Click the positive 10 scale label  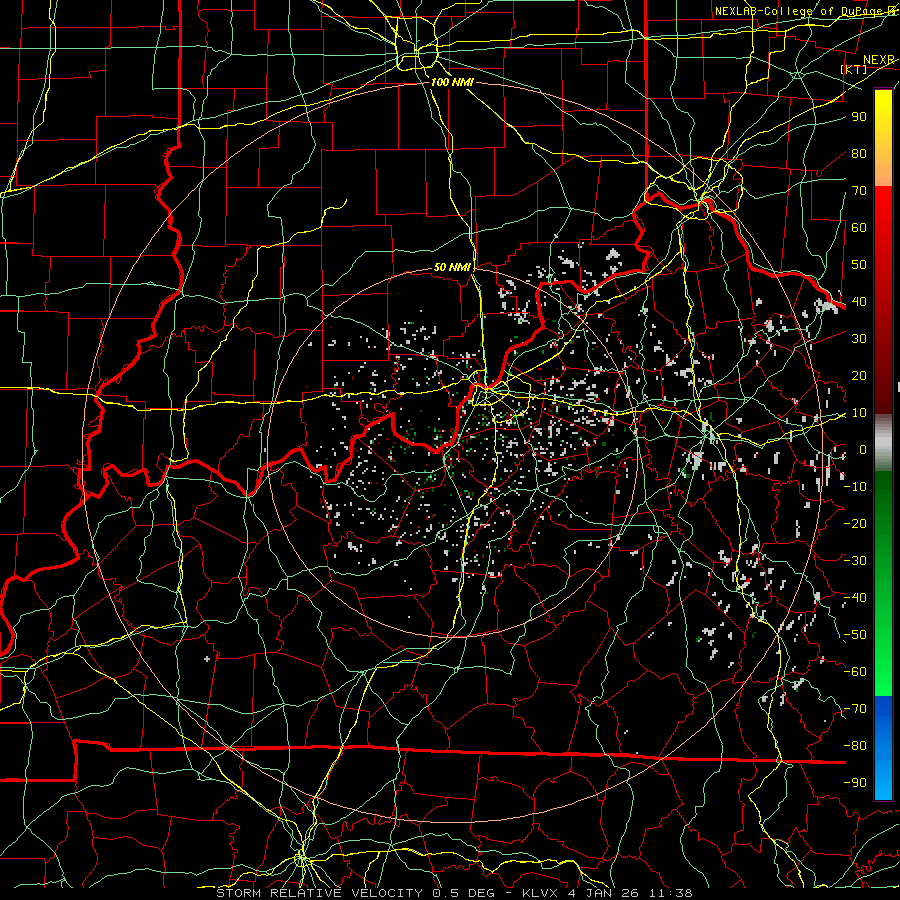(x=859, y=413)
